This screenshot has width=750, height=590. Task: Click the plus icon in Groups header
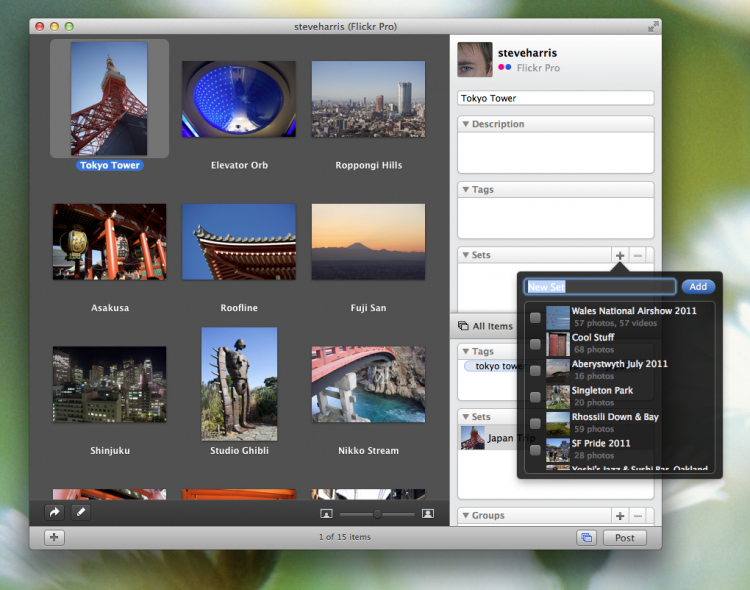(x=620, y=516)
